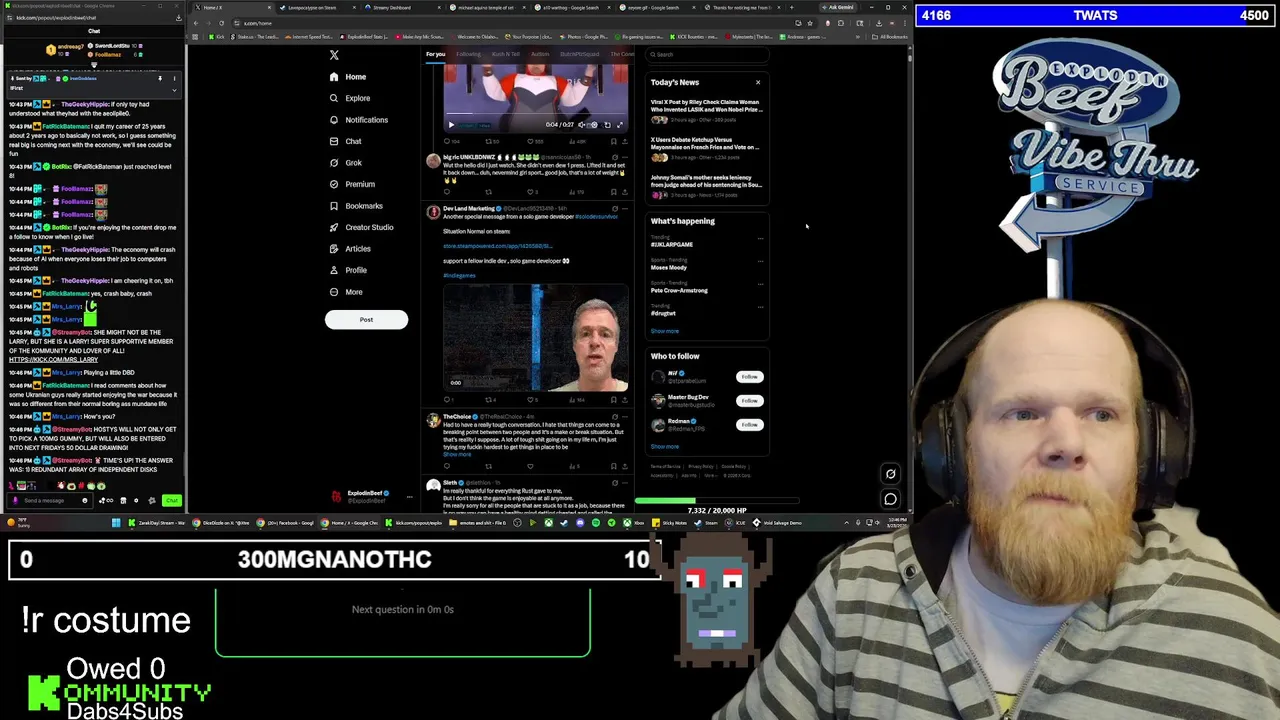Make the weightlifting video fullscreen
The width and height of the screenshot is (1280, 720).
(619, 125)
